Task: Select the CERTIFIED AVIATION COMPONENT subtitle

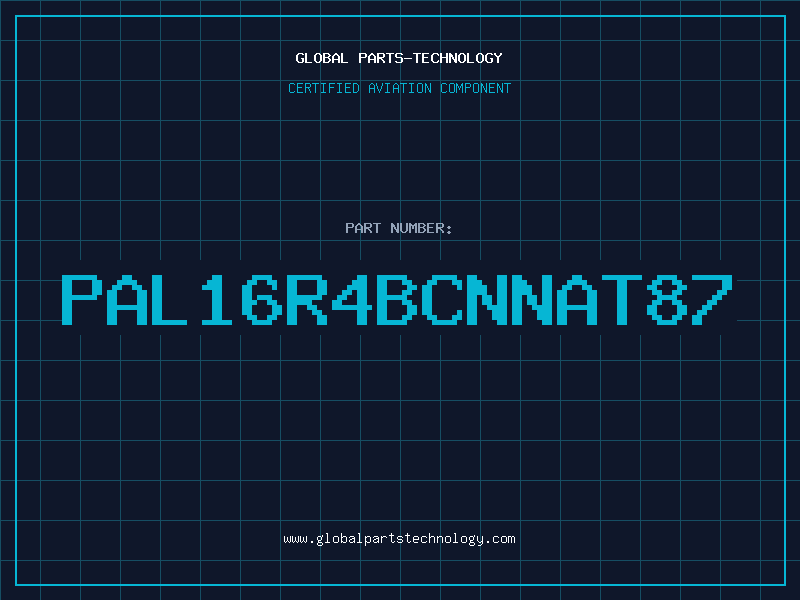Action: [399, 88]
